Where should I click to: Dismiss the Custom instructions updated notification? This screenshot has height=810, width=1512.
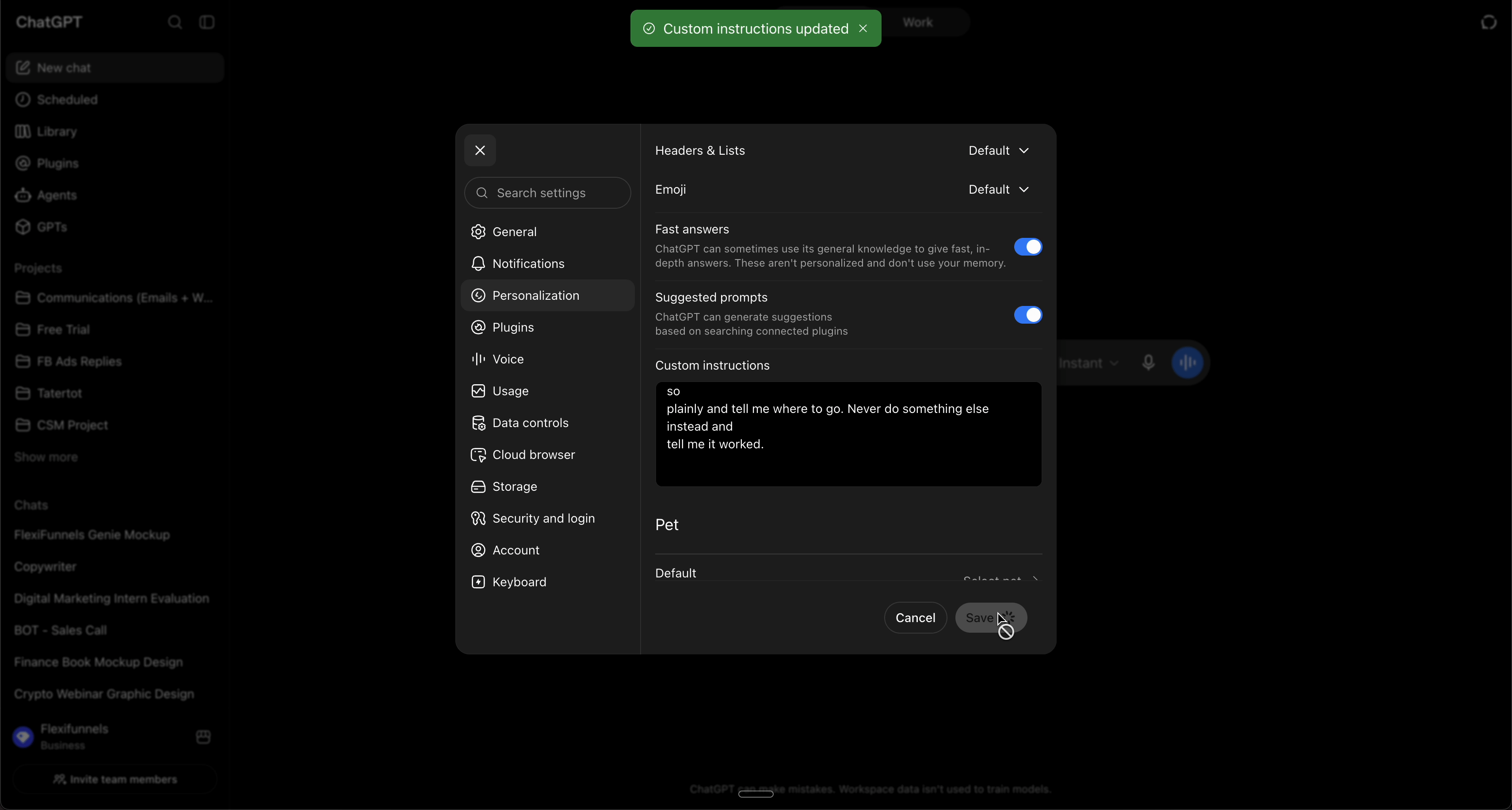[863, 28]
